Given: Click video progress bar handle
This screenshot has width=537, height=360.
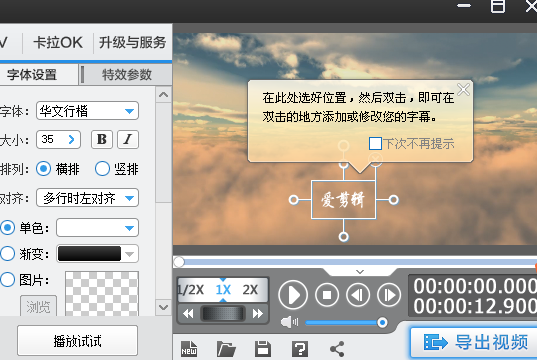Looking at the screenshot, I should point(179,262).
